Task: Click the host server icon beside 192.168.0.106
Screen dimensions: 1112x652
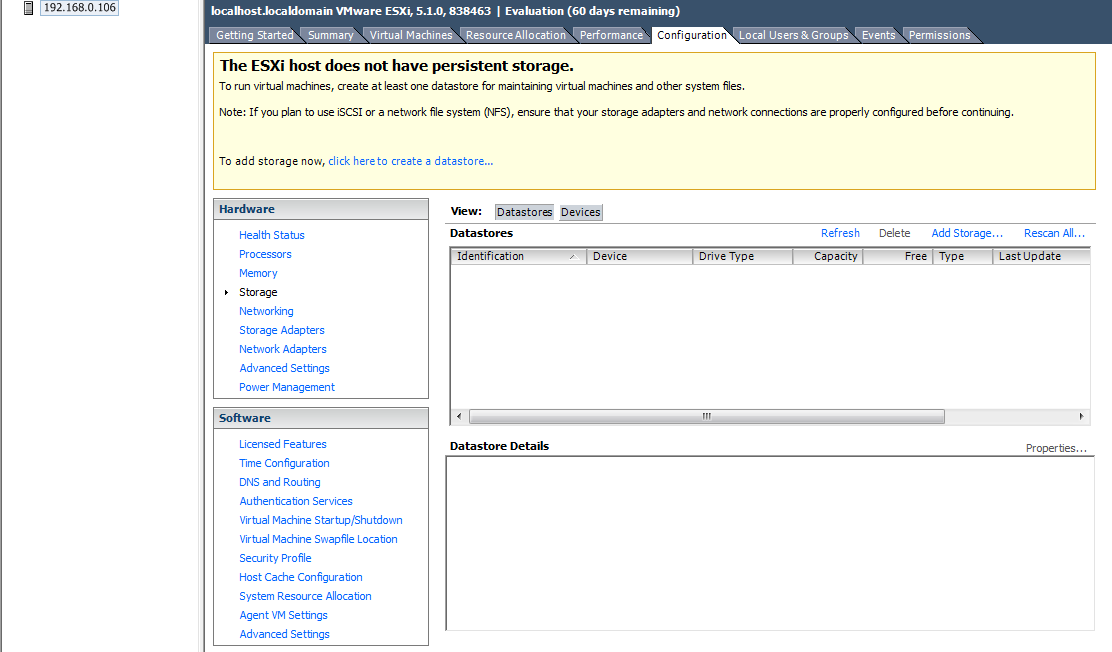Action: click(28, 8)
